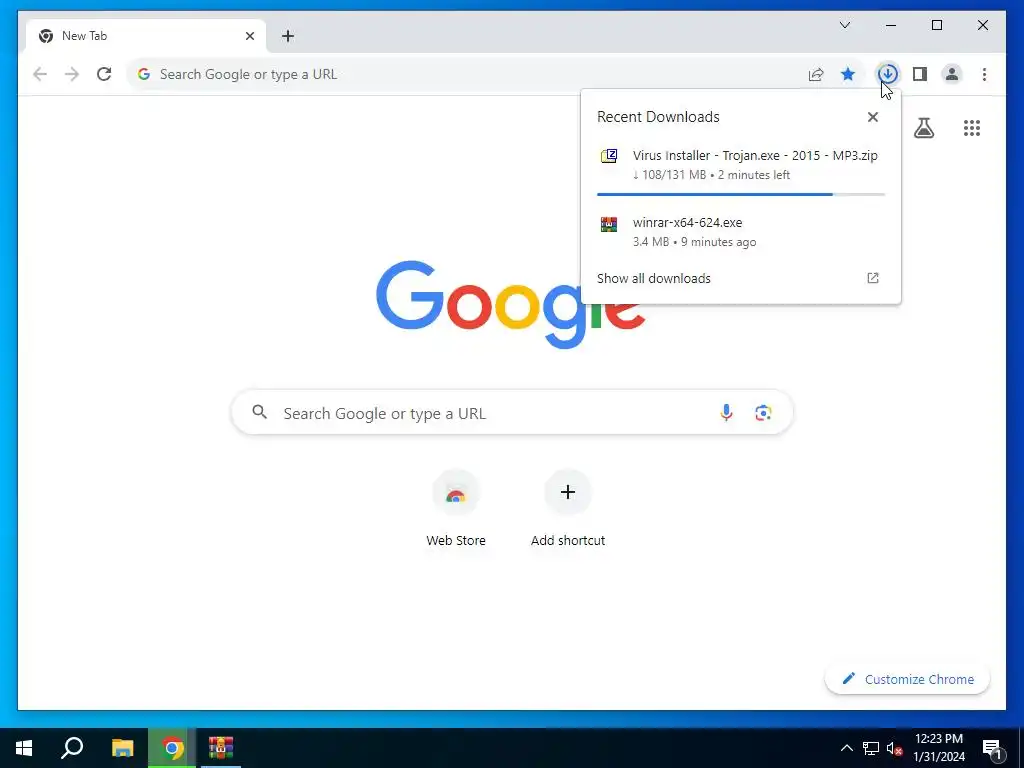Focus the center Google search box

tap(512, 413)
